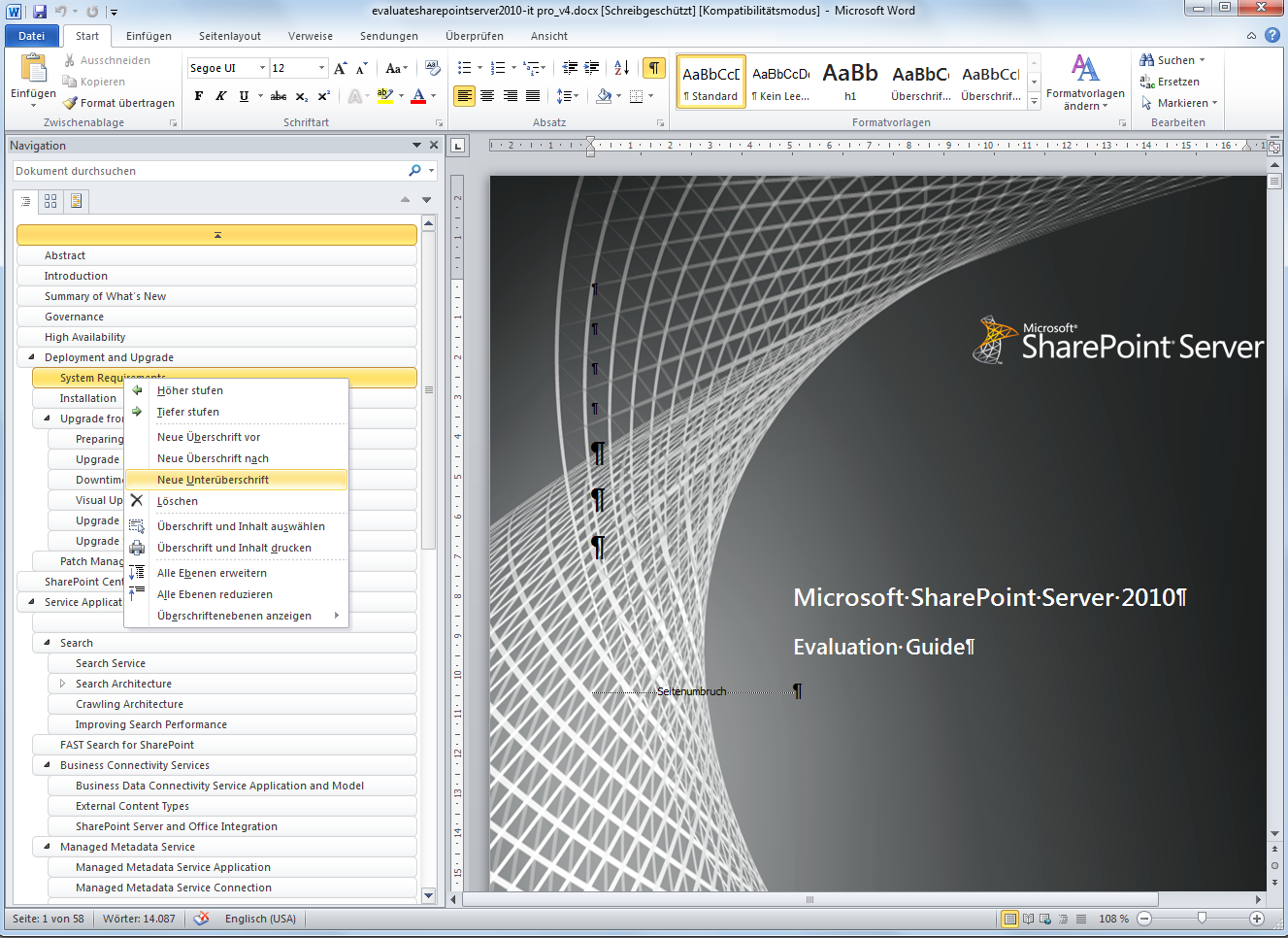Click the yellow highlight color button
The width and height of the screenshot is (1288, 938).
pos(385,96)
